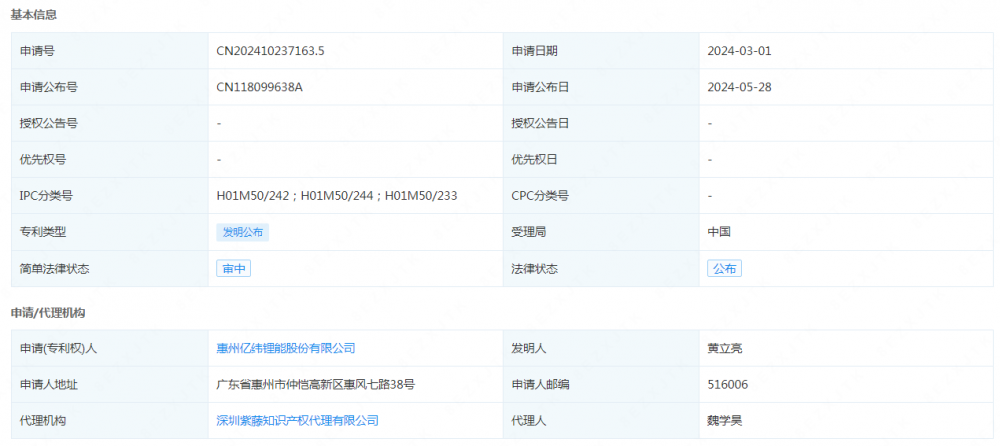Select IPC classification H01M50/233

pos(421,196)
